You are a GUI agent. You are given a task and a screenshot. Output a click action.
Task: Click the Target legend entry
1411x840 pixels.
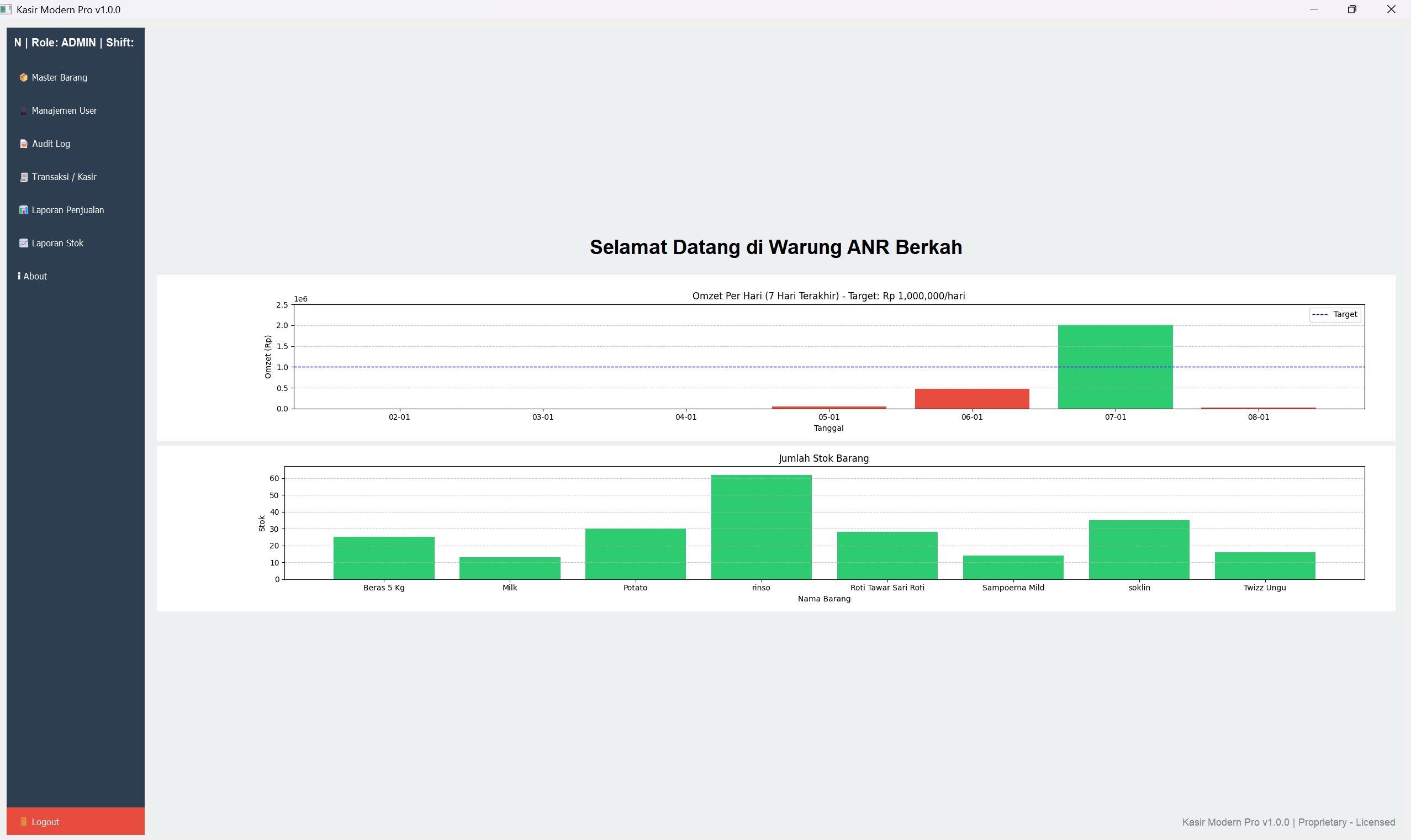click(x=1335, y=314)
